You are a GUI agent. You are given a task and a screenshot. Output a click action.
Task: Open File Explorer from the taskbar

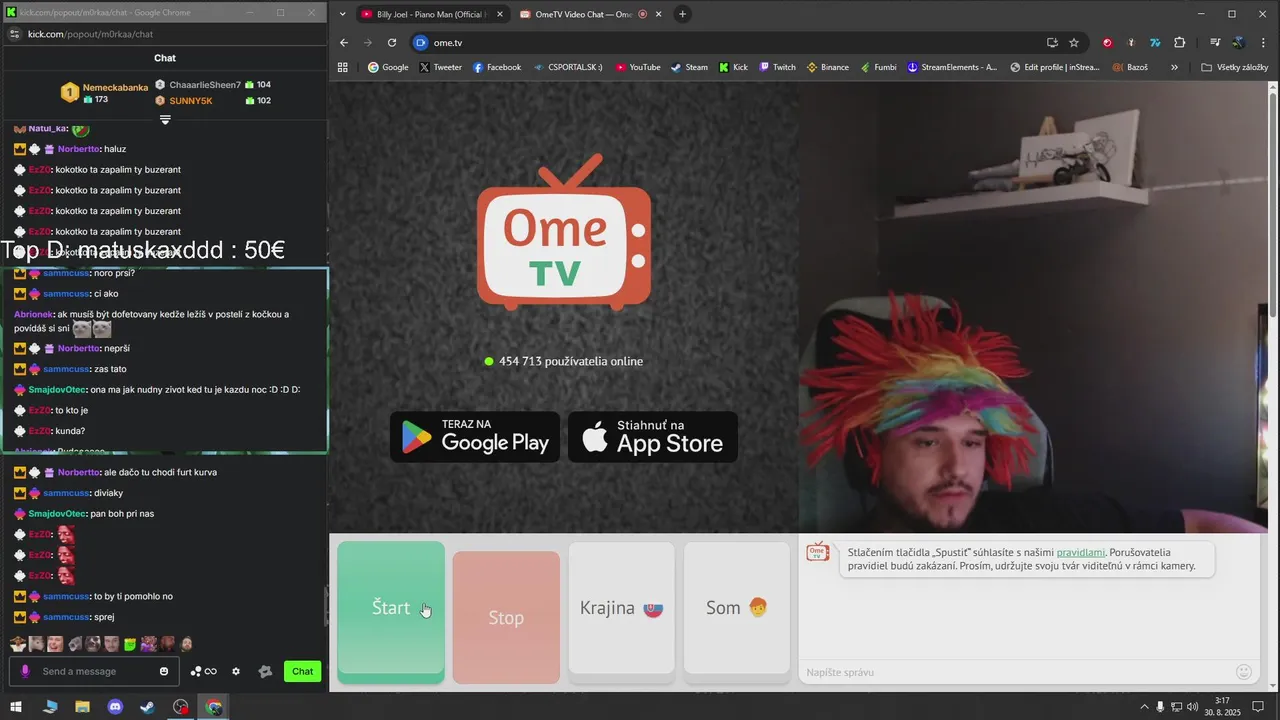82,707
